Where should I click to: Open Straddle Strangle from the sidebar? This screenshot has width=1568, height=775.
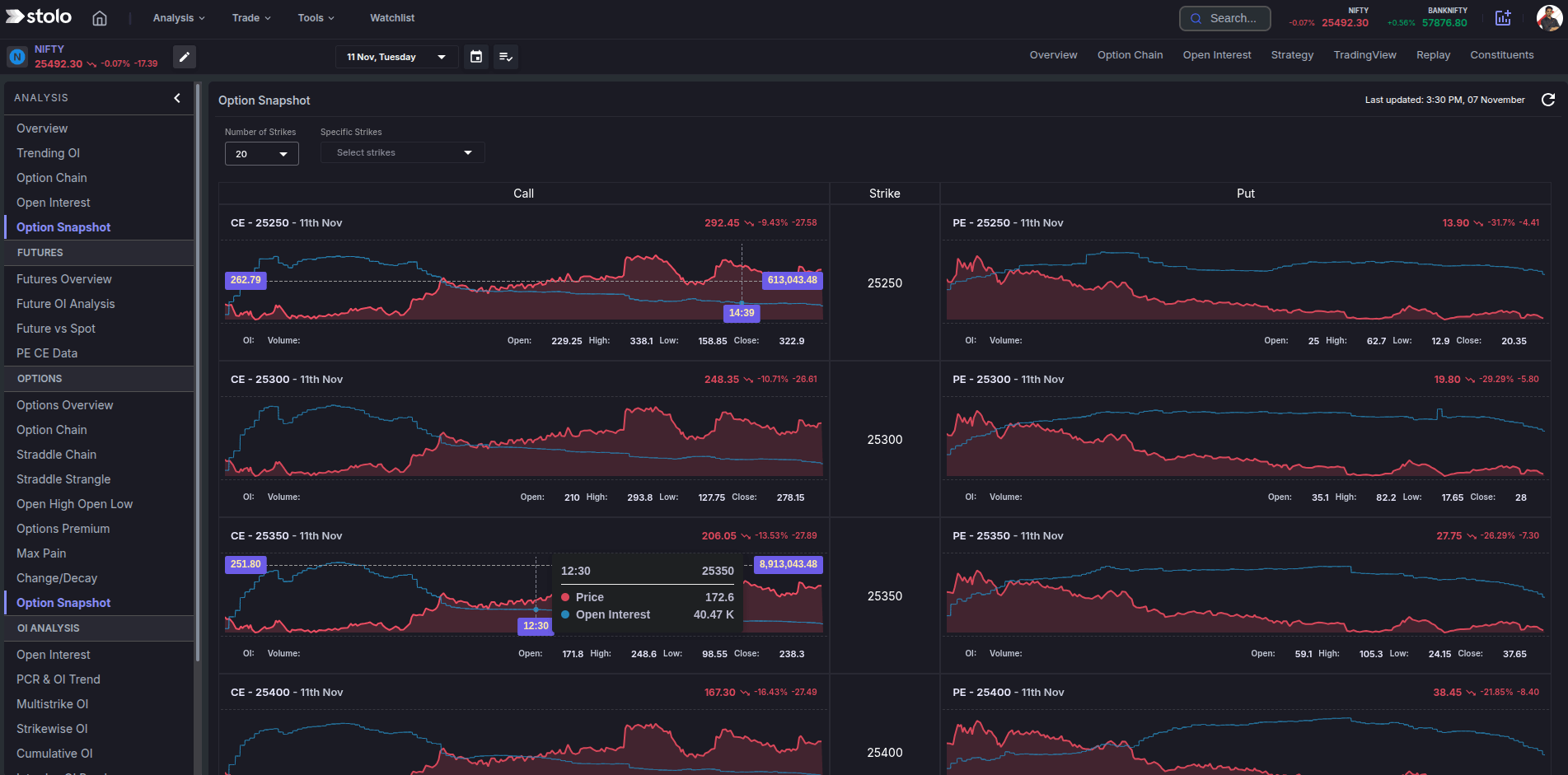(63, 479)
